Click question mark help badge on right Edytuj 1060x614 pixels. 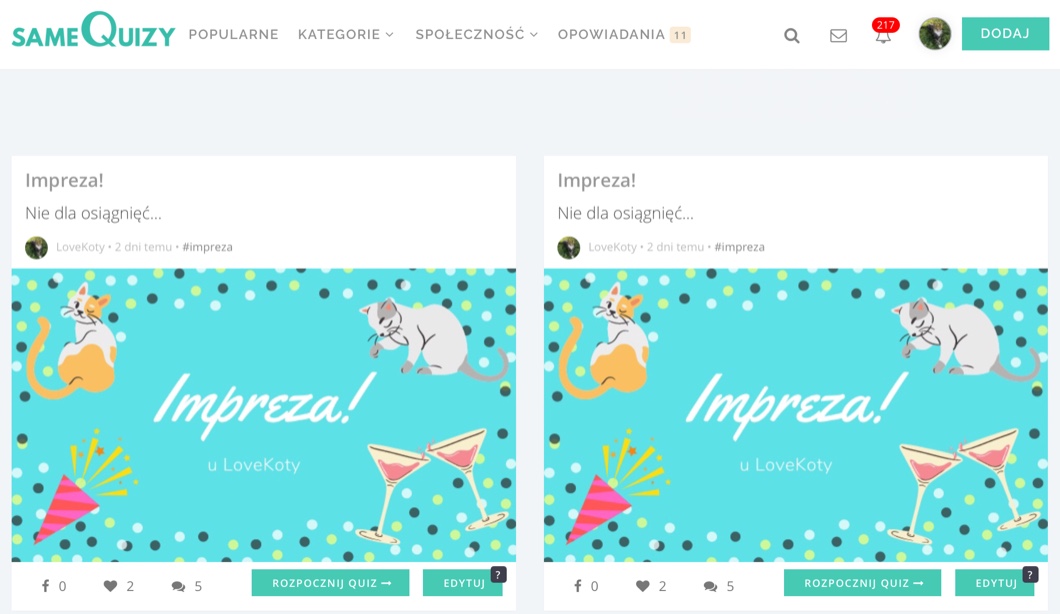click(x=1030, y=575)
